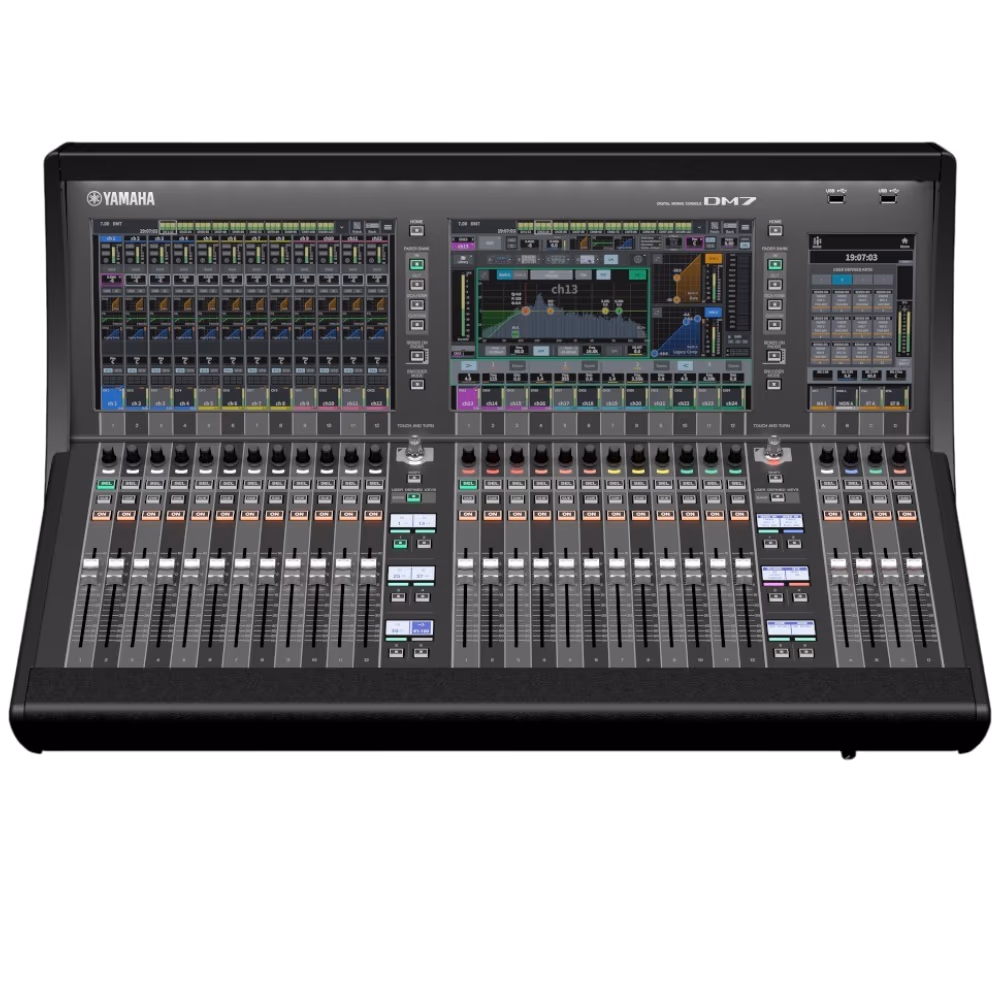The width and height of the screenshot is (1000, 1000).
Task: Tap the Home icon on the utility screen
Action: pos(904,242)
